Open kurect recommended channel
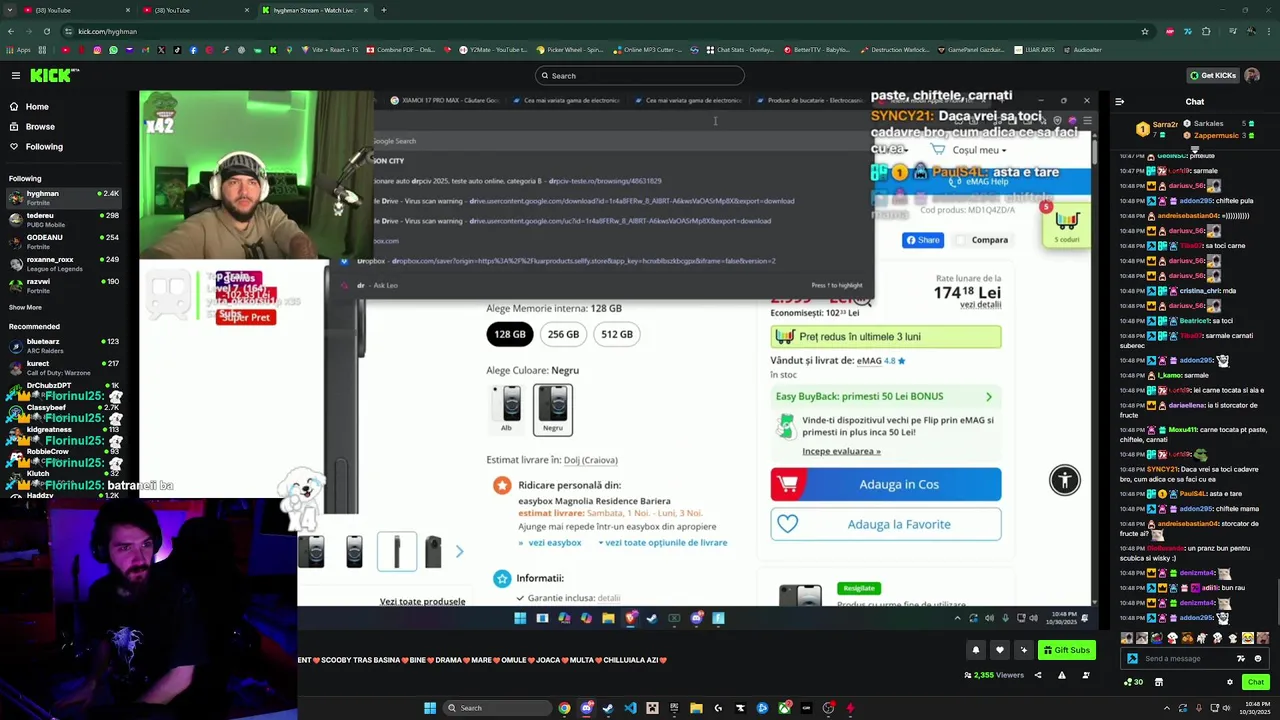The image size is (1280, 720). click(x=62, y=367)
